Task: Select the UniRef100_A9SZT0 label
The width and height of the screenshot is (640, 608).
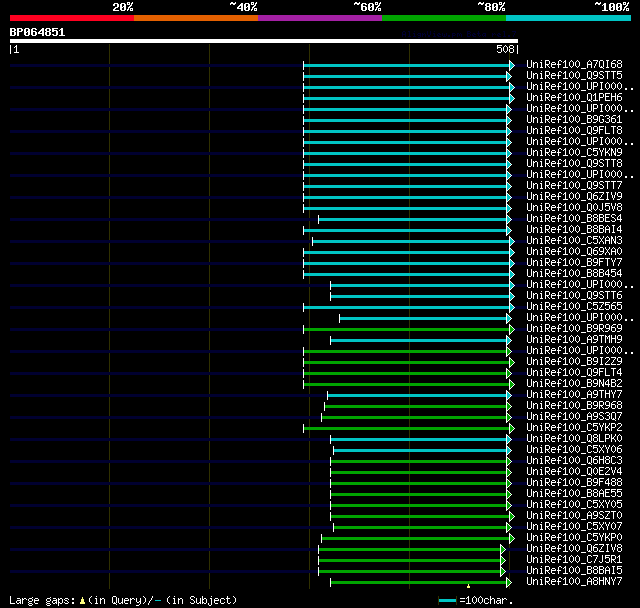Action: pos(574,516)
